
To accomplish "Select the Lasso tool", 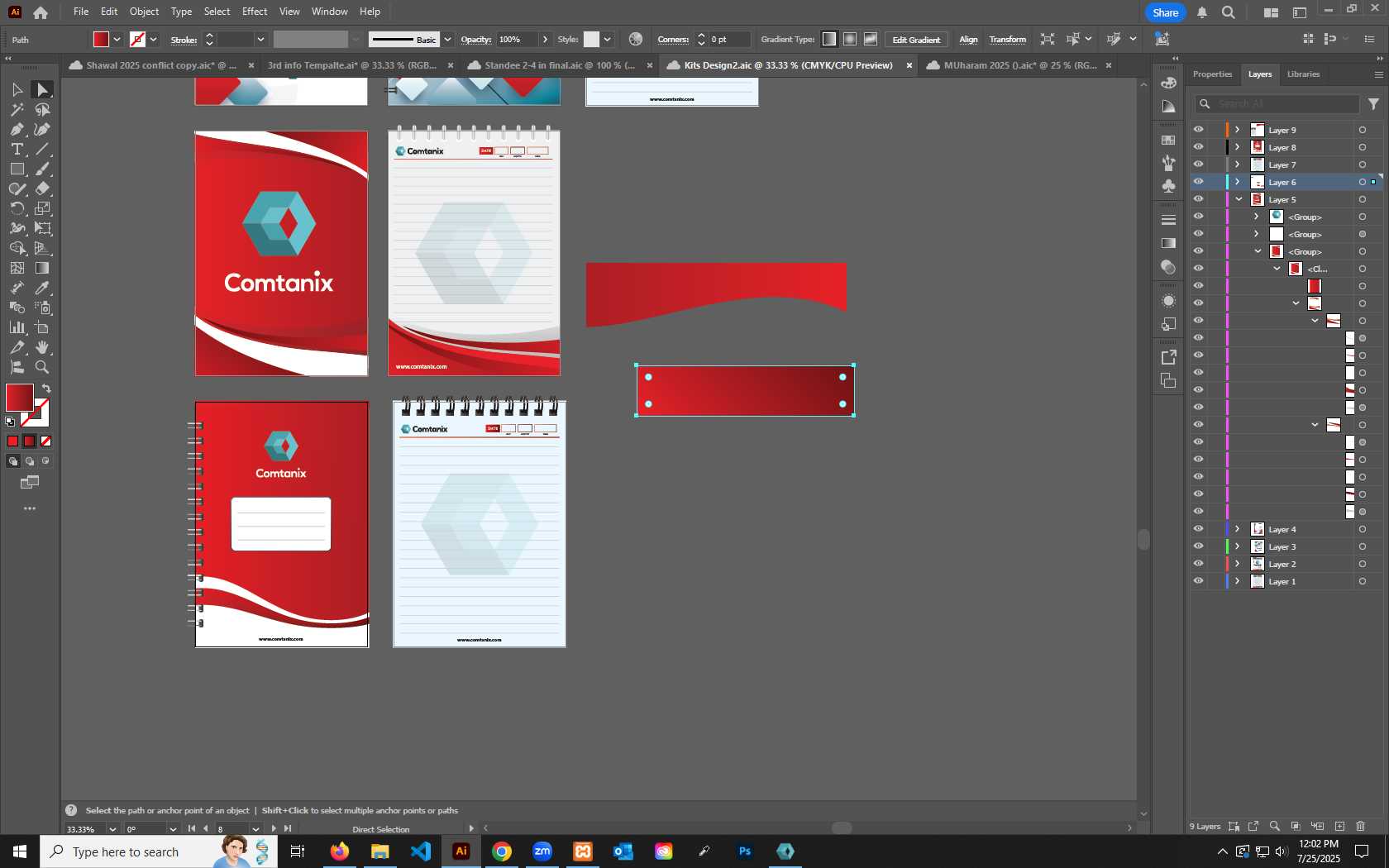I will [x=42, y=109].
